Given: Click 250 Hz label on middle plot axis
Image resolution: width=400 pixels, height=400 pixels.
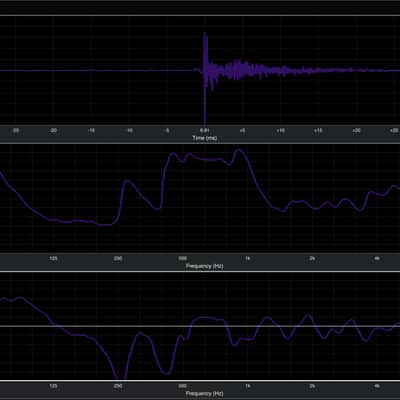Looking at the screenshot, I should click(x=118, y=258).
